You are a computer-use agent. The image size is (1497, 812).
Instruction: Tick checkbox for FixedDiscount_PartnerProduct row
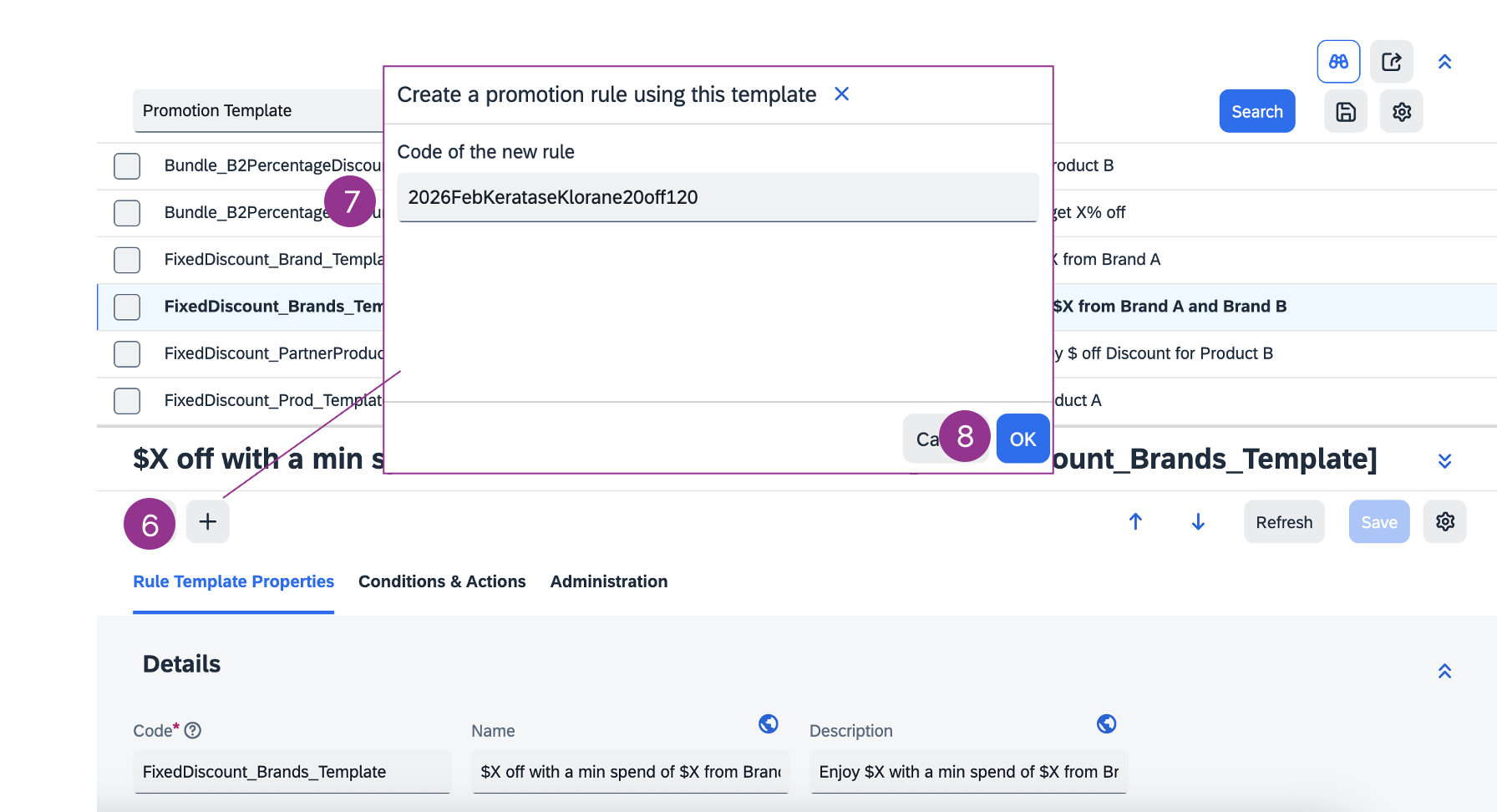pyautogui.click(x=127, y=353)
